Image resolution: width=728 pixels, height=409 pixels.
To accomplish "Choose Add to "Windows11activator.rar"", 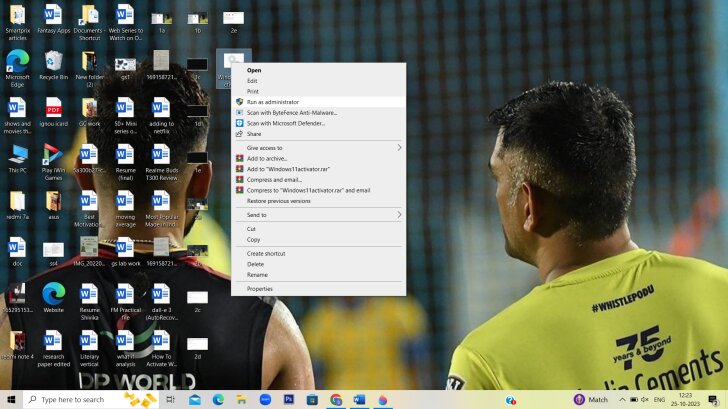I will 318,169.
